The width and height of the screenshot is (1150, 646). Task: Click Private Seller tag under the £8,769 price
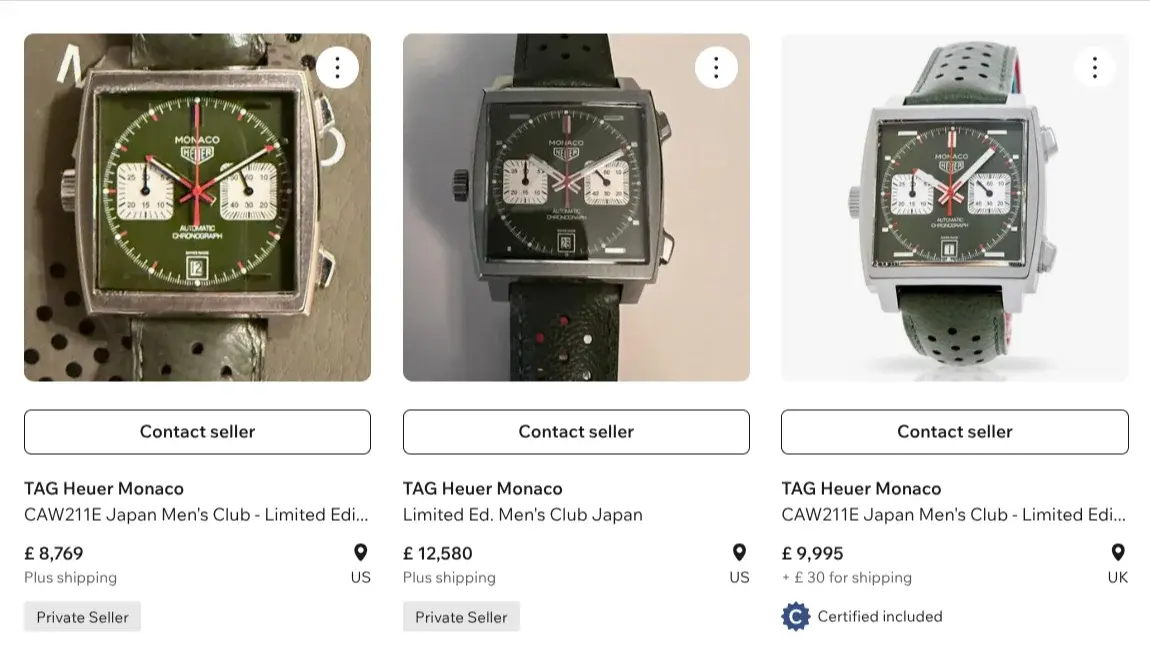point(82,617)
